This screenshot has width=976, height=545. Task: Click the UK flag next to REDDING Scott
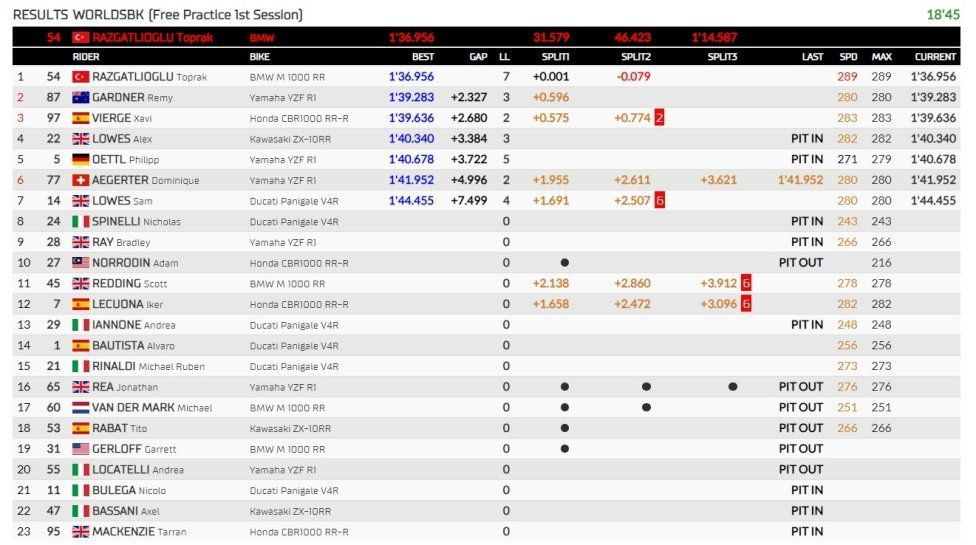[x=80, y=284]
